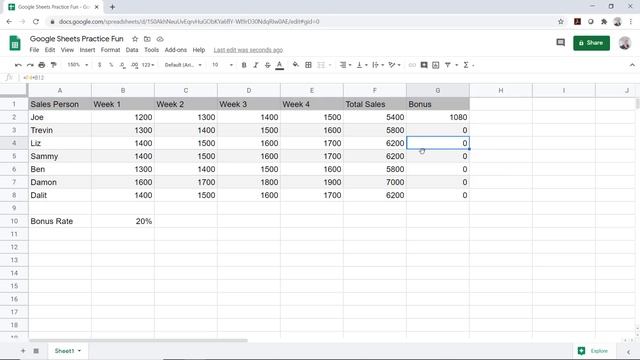Screen dimensions: 640x360
Task: Click the Insert chart icon
Action: pyautogui.click(x=436, y=65)
